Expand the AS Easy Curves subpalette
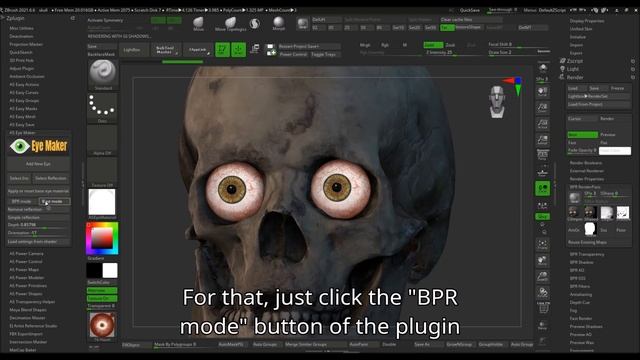The image size is (640, 360). [x=24, y=93]
